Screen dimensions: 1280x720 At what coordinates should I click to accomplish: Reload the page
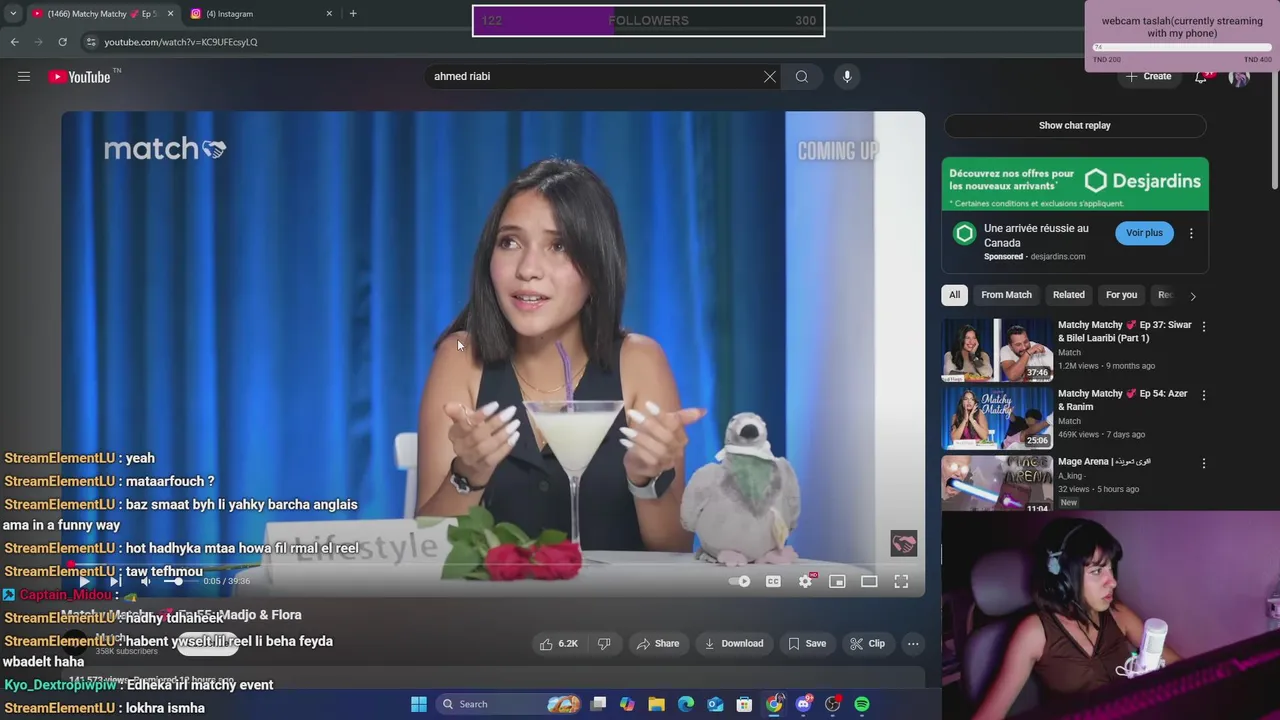(x=62, y=42)
